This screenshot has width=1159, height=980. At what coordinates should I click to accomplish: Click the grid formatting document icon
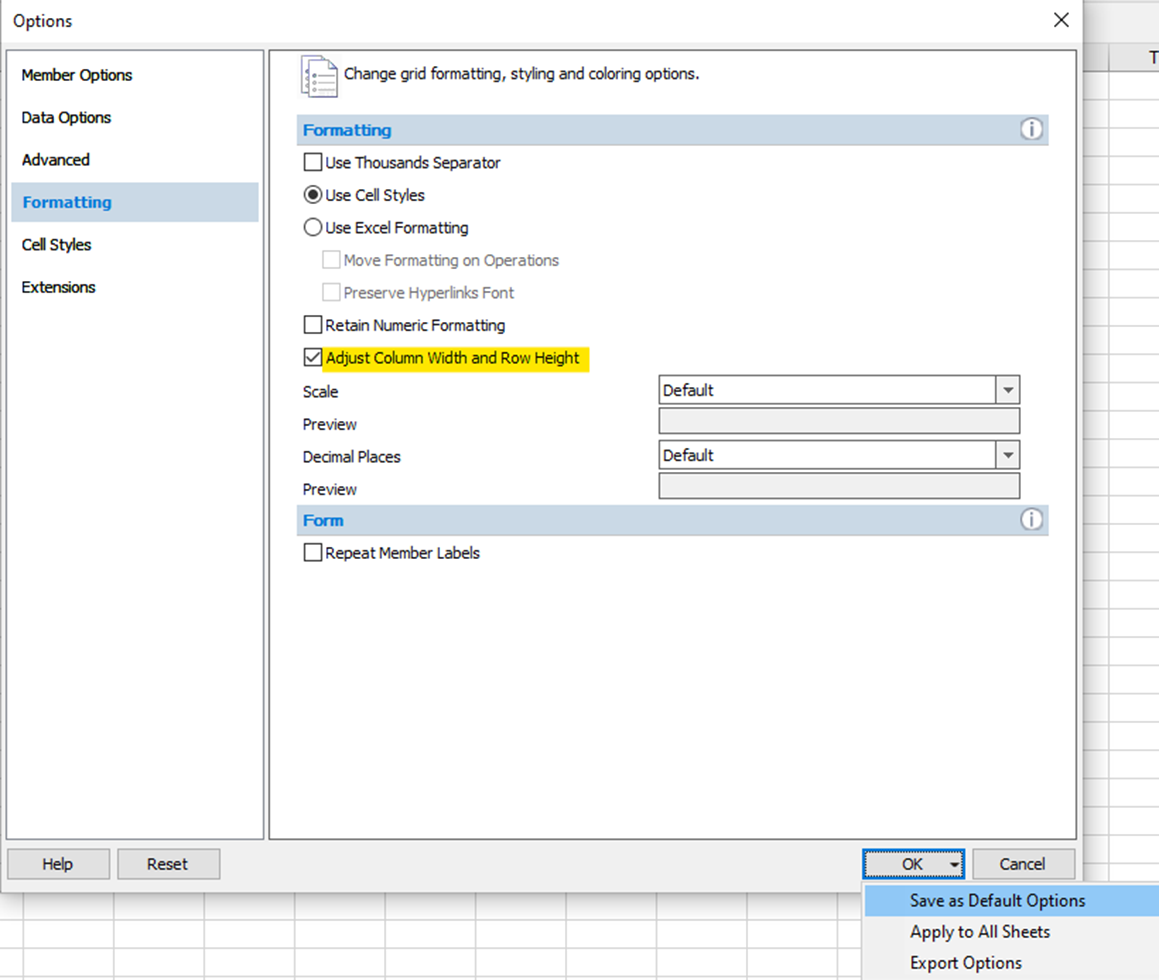click(319, 76)
